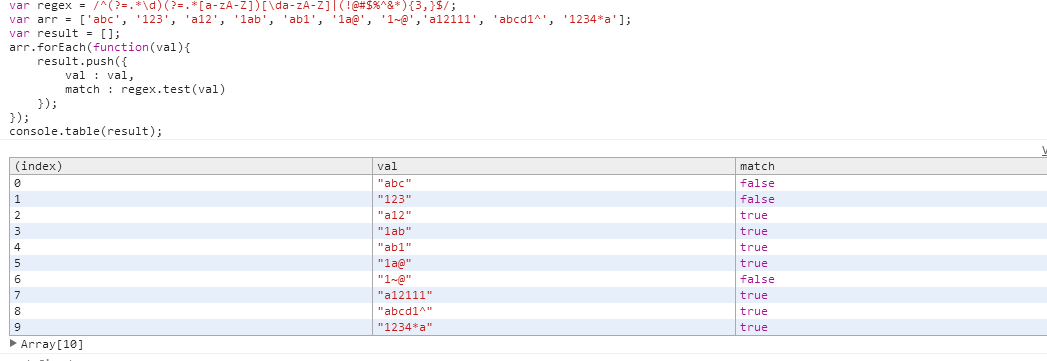Viewport: 1047px width, 361px height.
Task: Click index 3 in the table
Action: point(191,231)
